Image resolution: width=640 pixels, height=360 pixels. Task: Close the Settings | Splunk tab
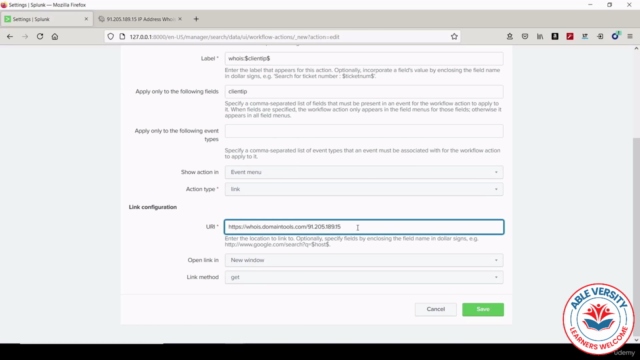(x=86, y=19)
